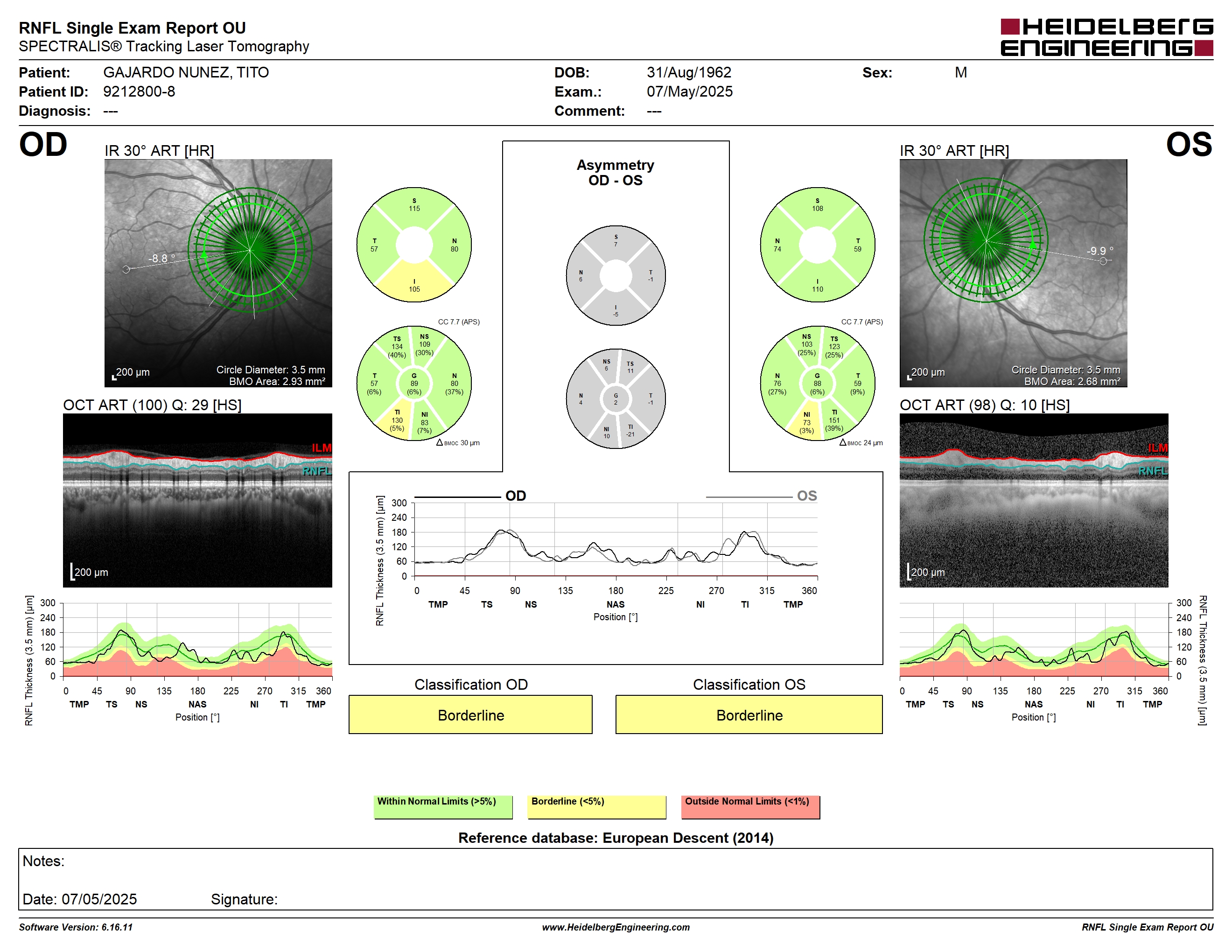Click Software Version 6.16.11 footer text

pyautogui.click(x=76, y=927)
